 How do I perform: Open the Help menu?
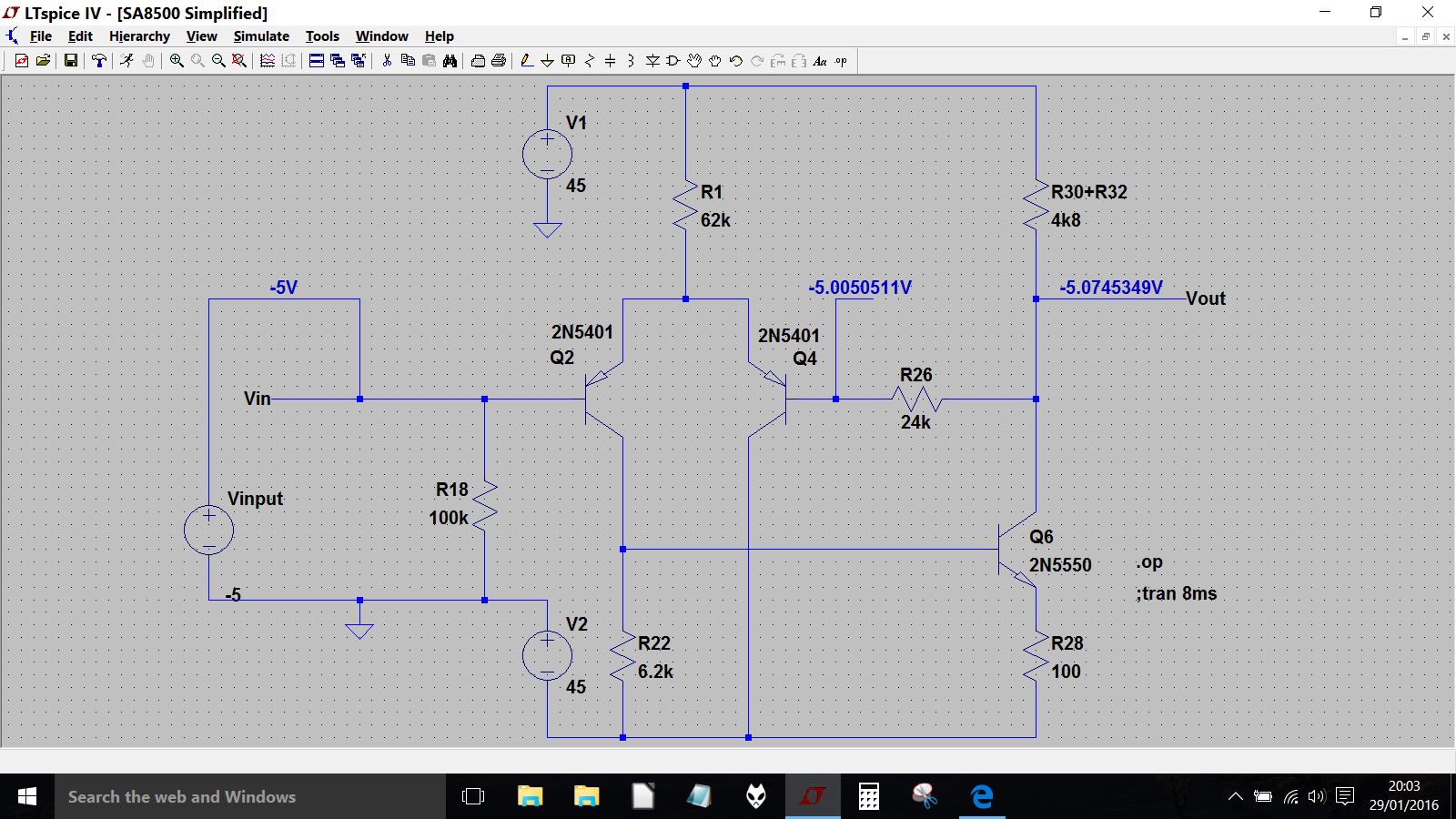(439, 36)
